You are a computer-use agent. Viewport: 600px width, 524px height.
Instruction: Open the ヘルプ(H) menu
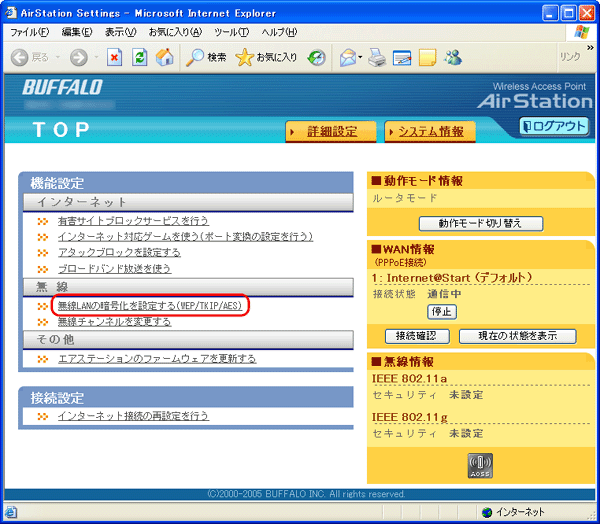279,32
